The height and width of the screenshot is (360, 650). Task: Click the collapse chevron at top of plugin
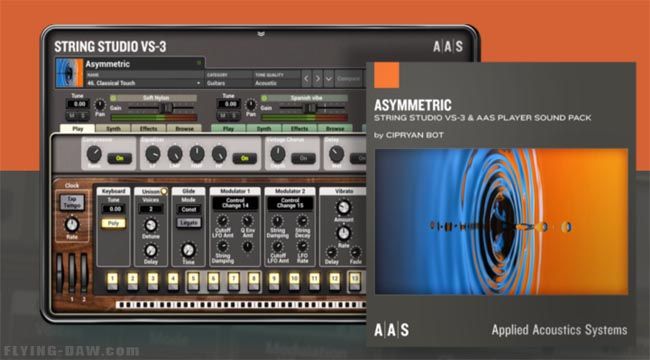pyautogui.click(x=261, y=34)
